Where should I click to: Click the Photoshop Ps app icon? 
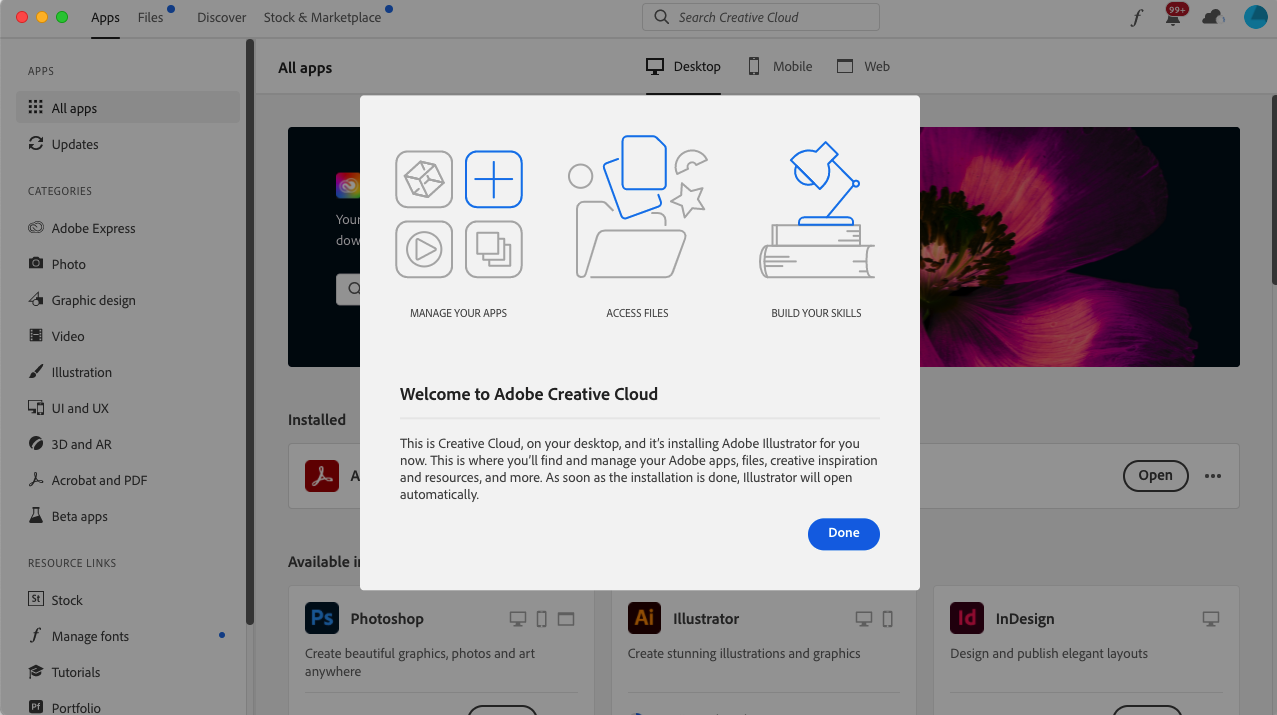point(322,618)
